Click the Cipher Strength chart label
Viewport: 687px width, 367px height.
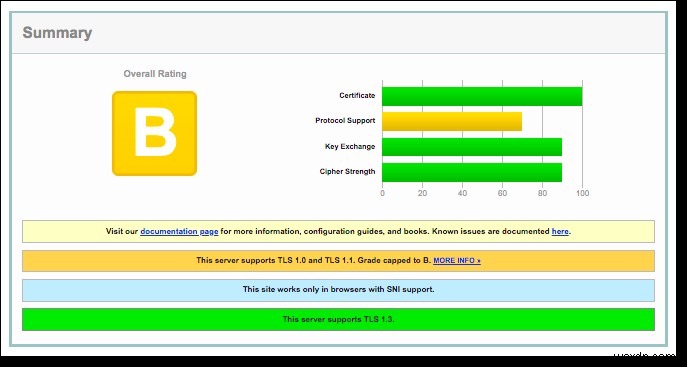click(x=347, y=172)
